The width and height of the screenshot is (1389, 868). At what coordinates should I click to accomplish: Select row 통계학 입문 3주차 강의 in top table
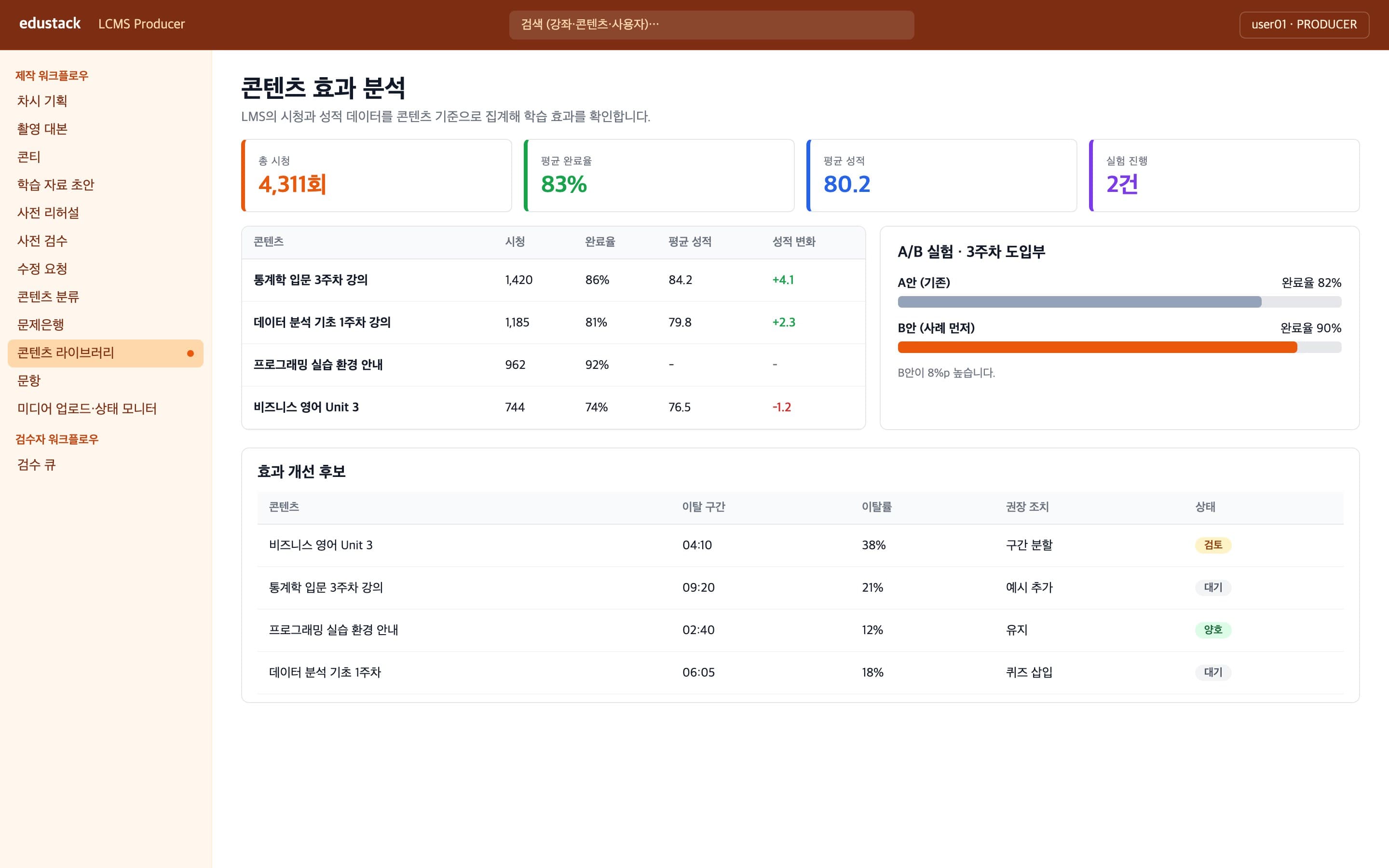553,280
